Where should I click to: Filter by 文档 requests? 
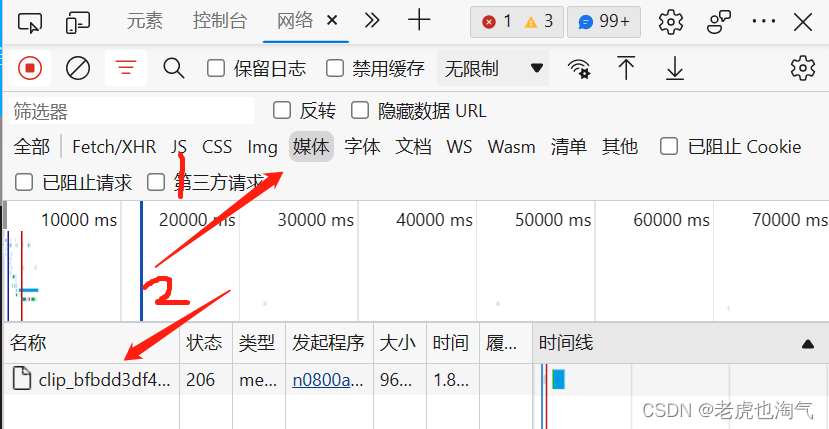(413, 147)
